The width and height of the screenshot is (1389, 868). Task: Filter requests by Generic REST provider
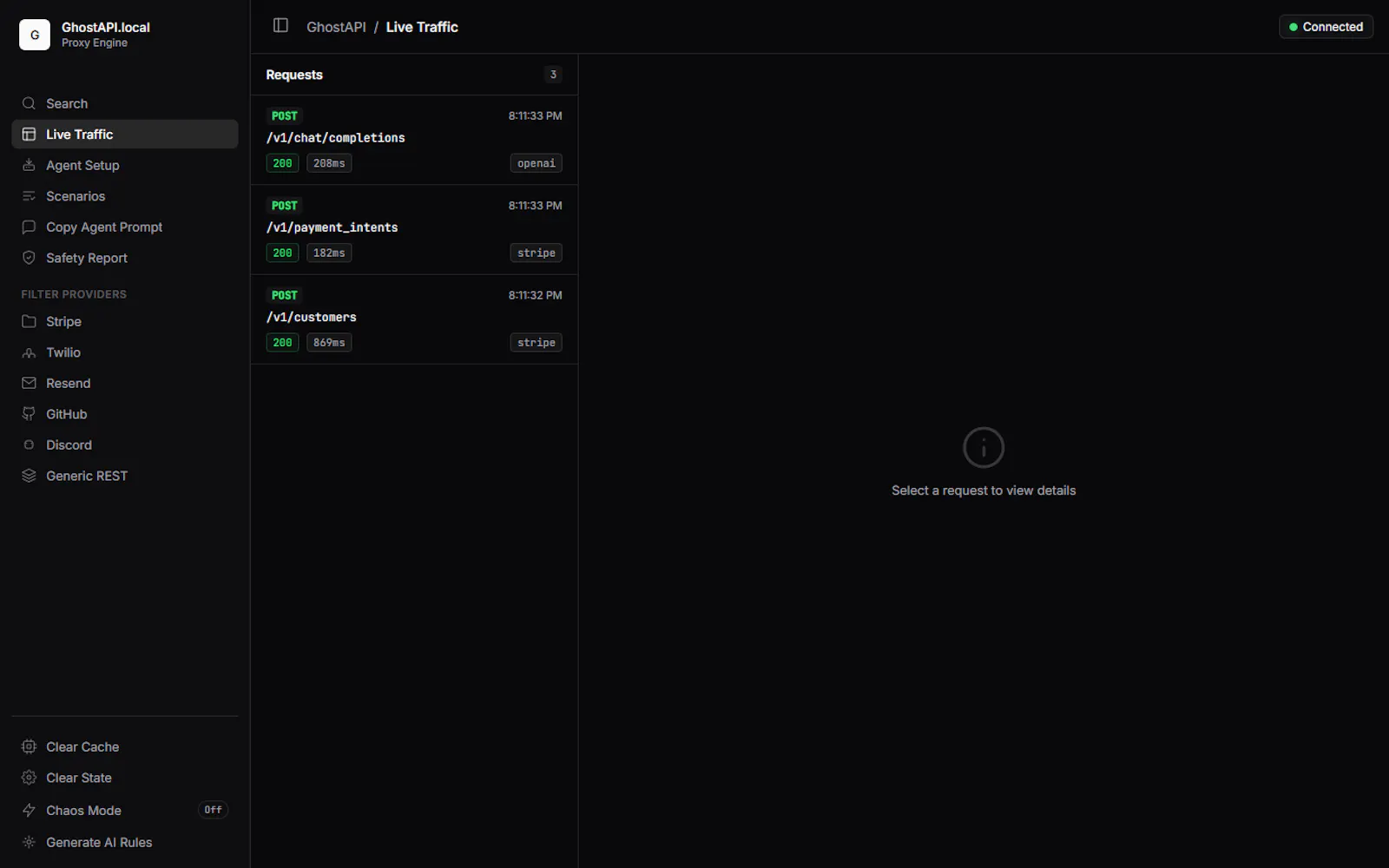pos(125,476)
